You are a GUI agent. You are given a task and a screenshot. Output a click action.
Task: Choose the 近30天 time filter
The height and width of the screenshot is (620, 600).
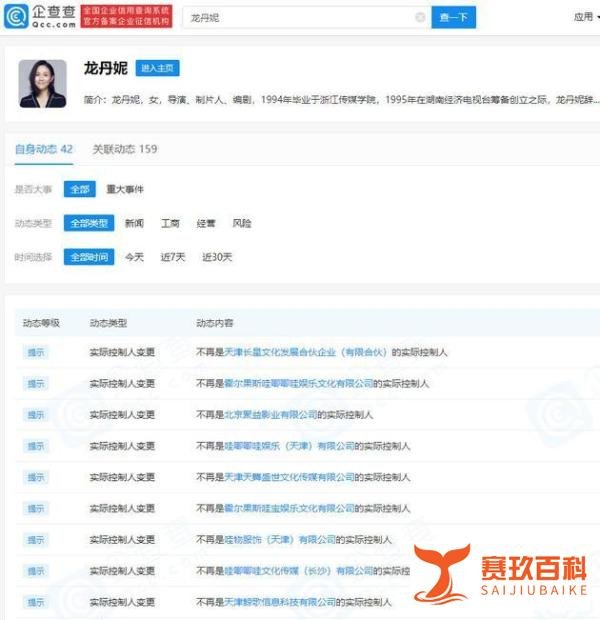tap(217, 257)
